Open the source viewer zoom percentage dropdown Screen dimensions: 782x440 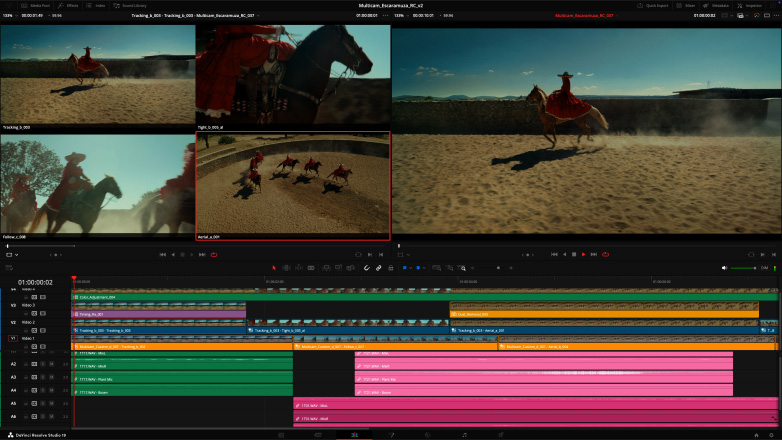point(8,16)
